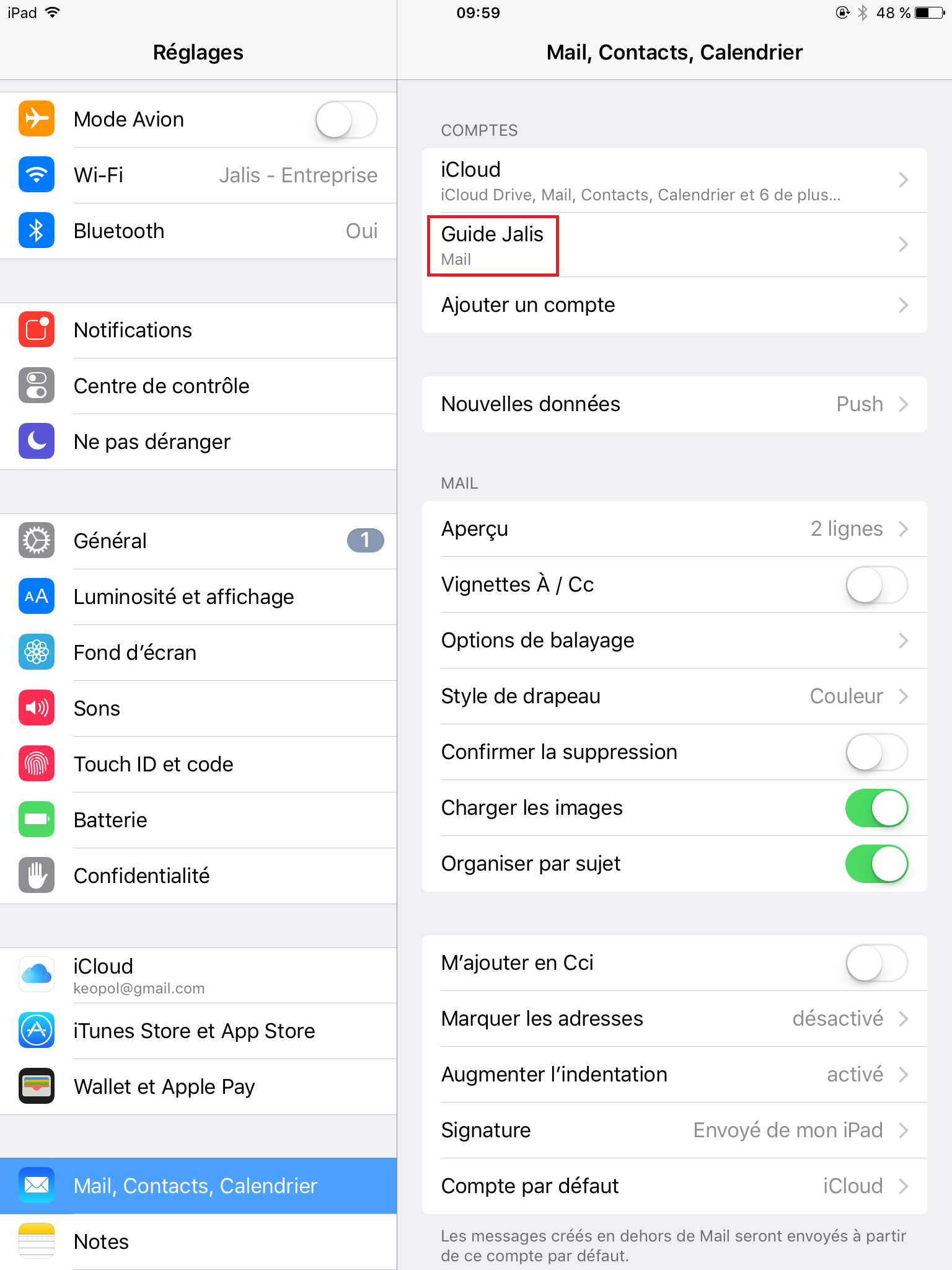Image resolution: width=952 pixels, height=1270 pixels.
Task: Open the Nouvelles données Push chevron
Action: (x=904, y=404)
